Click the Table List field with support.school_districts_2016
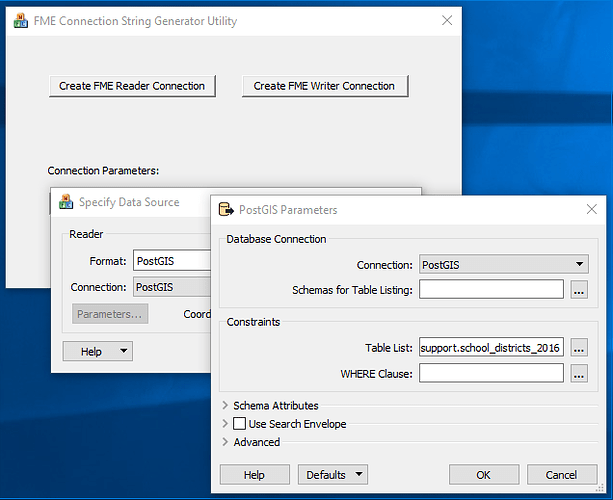This screenshot has width=613, height=500. [491, 347]
